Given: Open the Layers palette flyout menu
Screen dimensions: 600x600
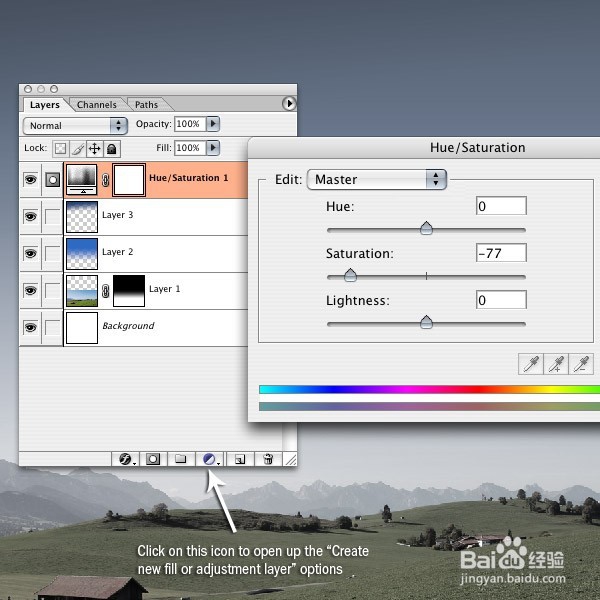Looking at the screenshot, I should tap(289, 104).
